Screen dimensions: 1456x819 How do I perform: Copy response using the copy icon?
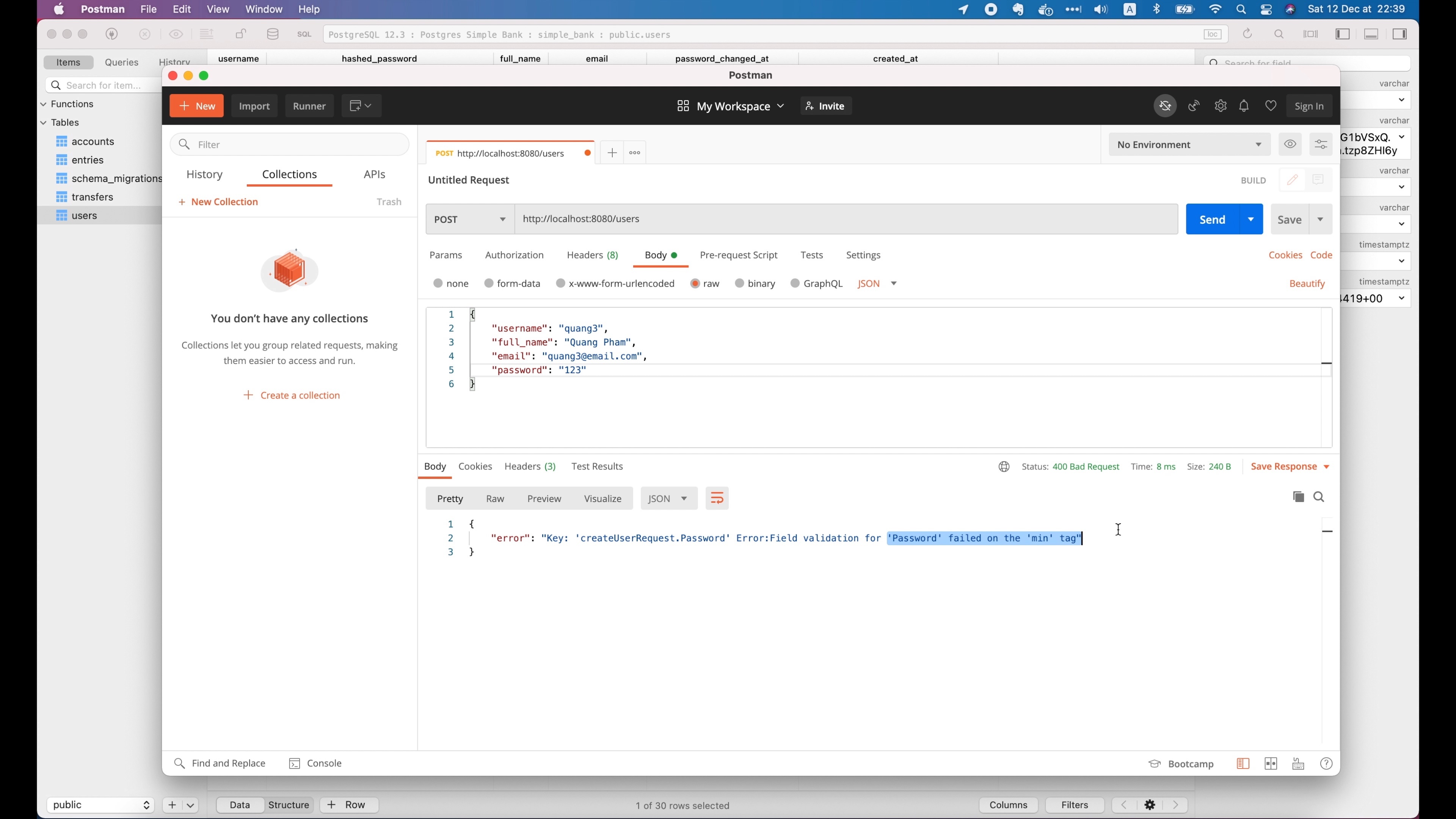pyautogui.click(x=1298, y=497)
